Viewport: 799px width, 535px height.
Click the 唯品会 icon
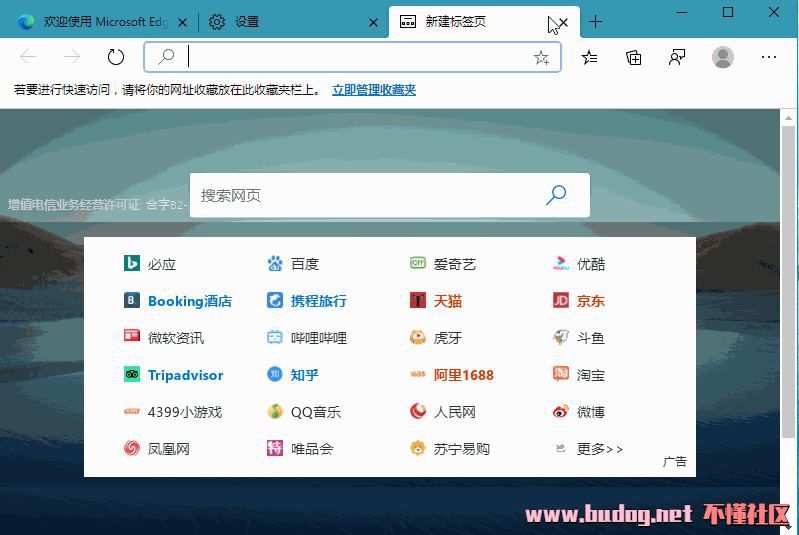[275, 448]
